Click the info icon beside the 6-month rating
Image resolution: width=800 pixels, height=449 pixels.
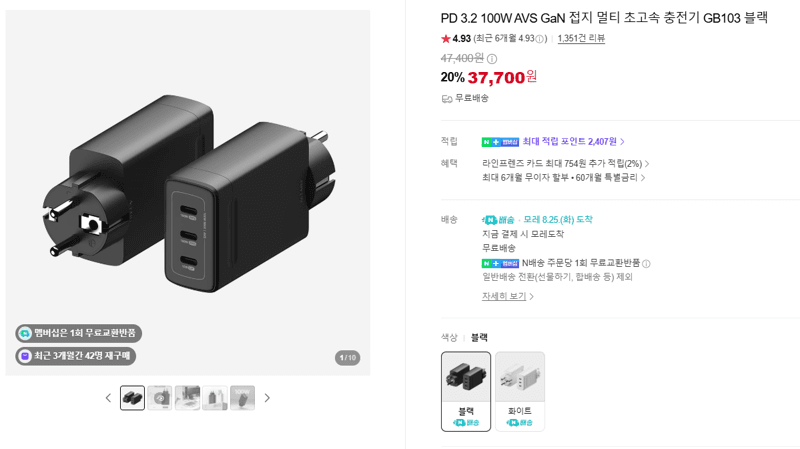[x=539, y=39]
